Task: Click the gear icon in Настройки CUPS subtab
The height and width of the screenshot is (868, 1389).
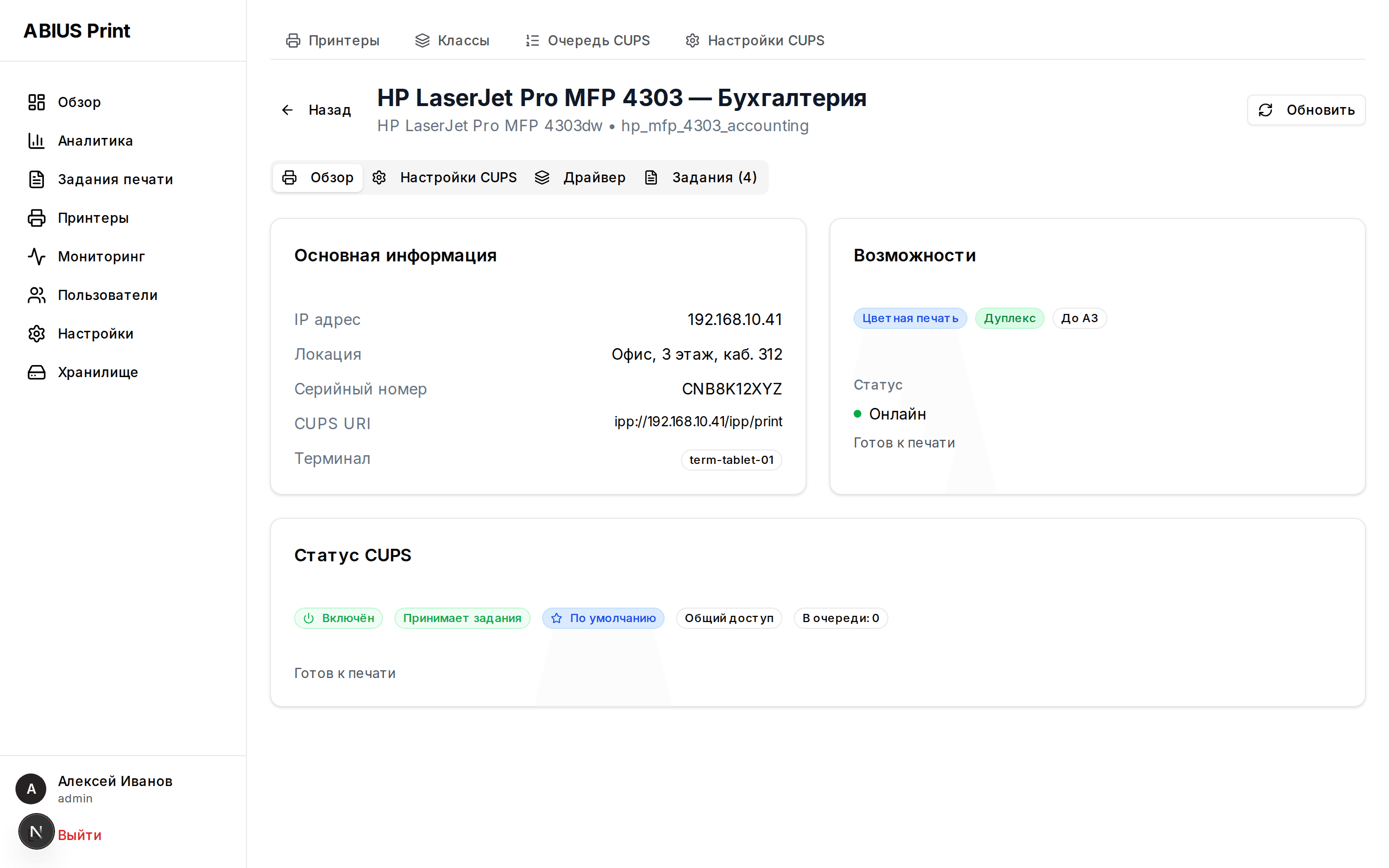Action: [x=379, y=177]
